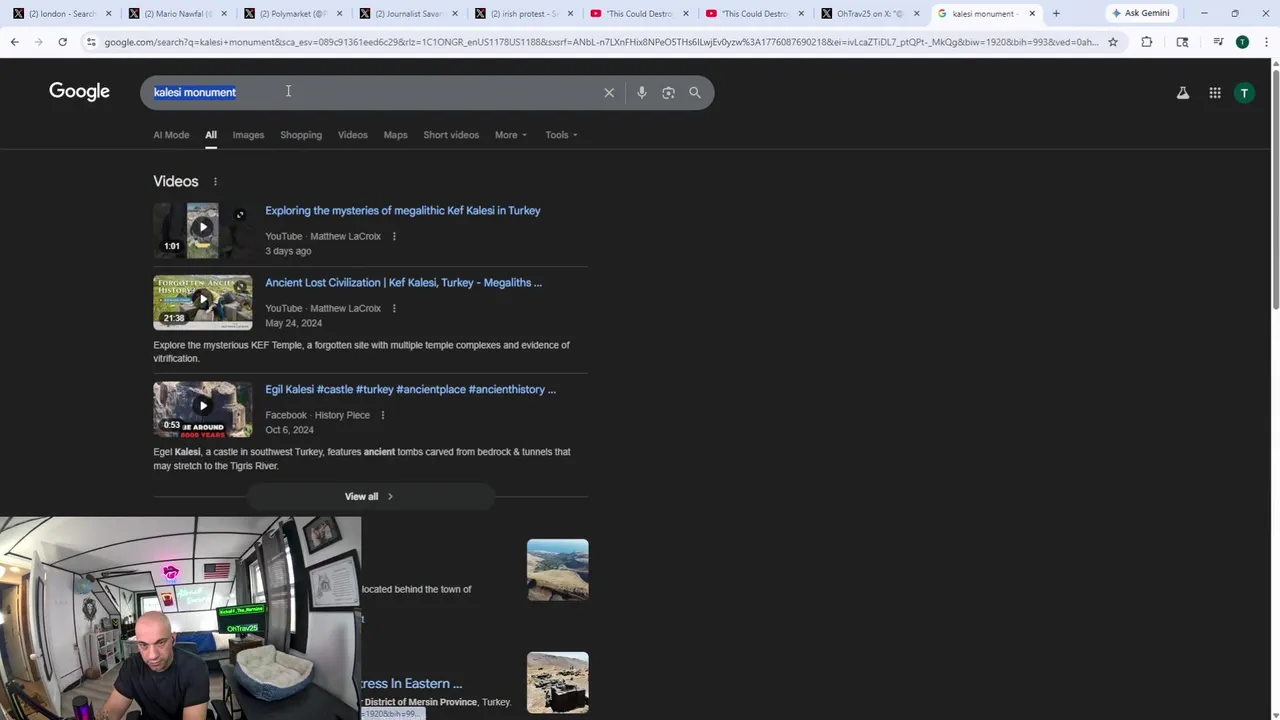1280x720 pixels.
Task: Open AI Mode search tab
Action: coord(171,135)
